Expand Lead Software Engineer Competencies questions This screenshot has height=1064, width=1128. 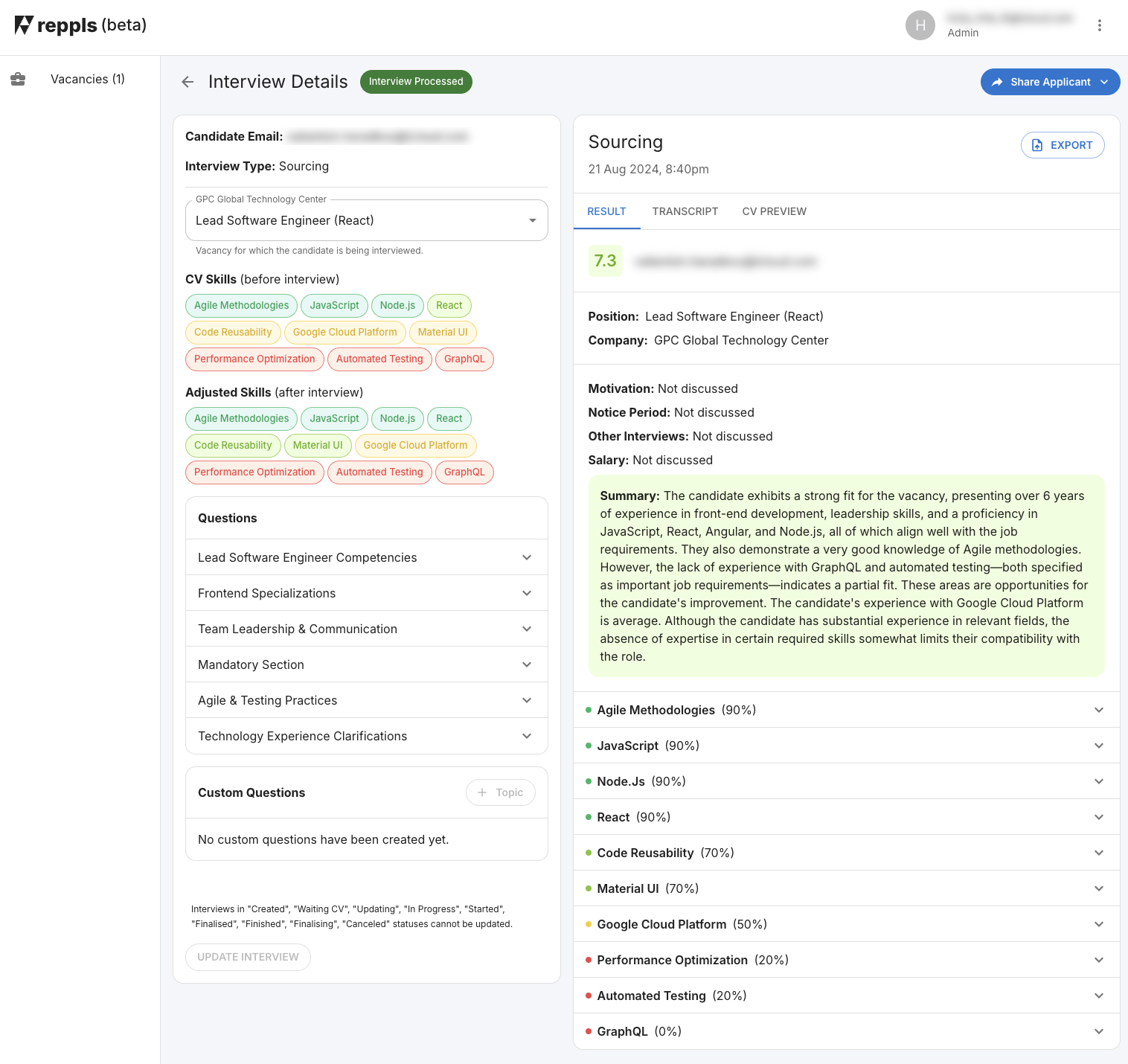click(366, 557)
